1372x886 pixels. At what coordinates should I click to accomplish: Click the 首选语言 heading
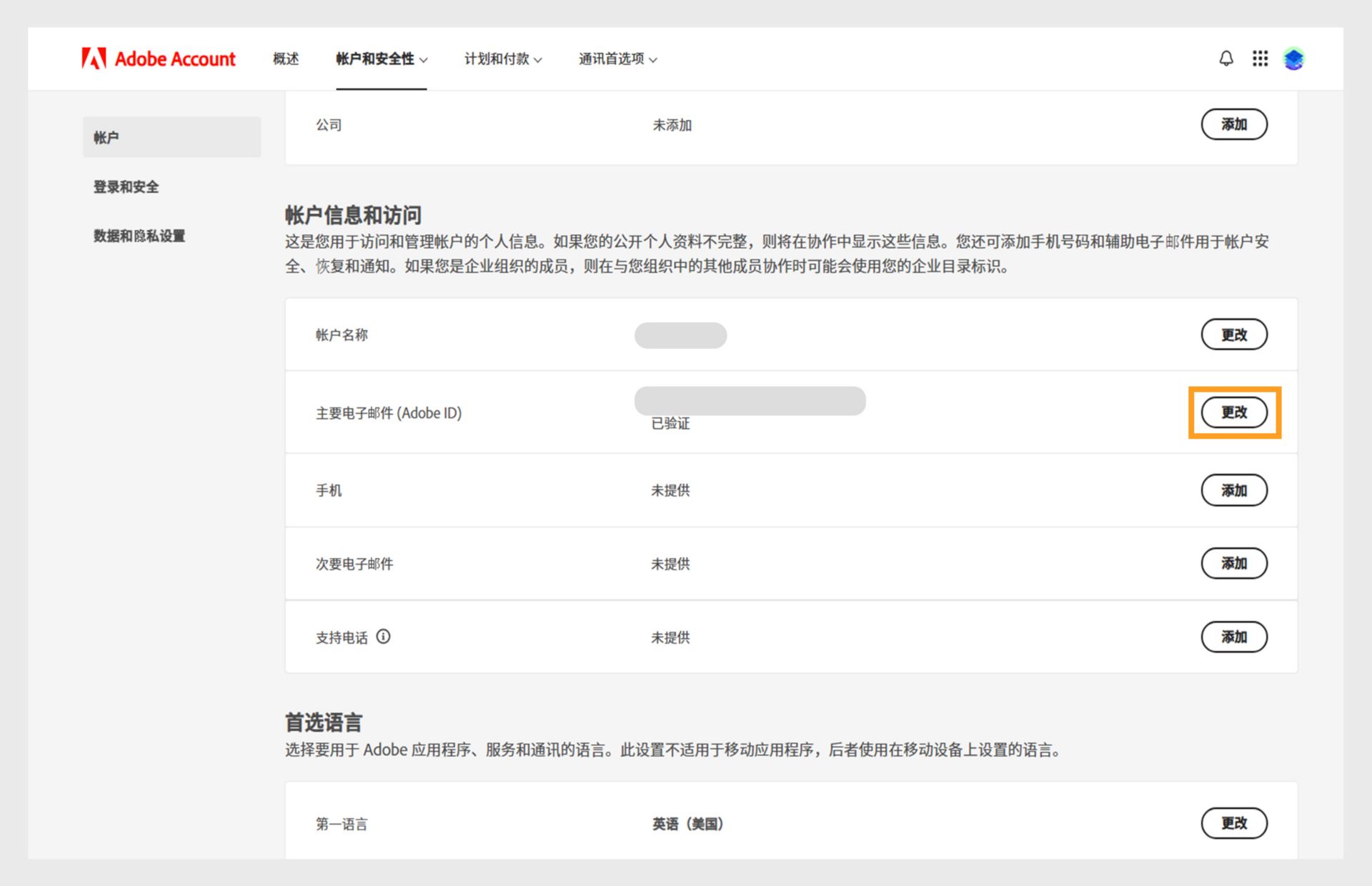[x=324, y=722]
